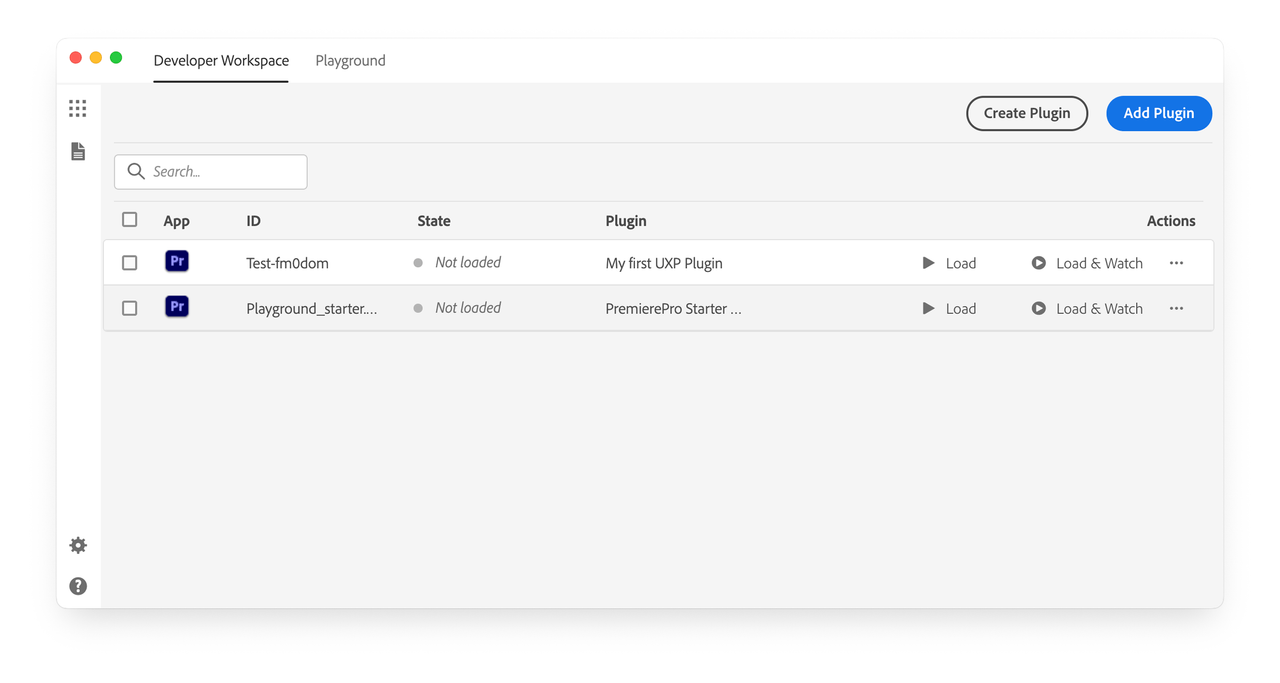The image size is (1280, 683).
Task: Check the checkbox for Playground_starter plugin
Action: 129,308
